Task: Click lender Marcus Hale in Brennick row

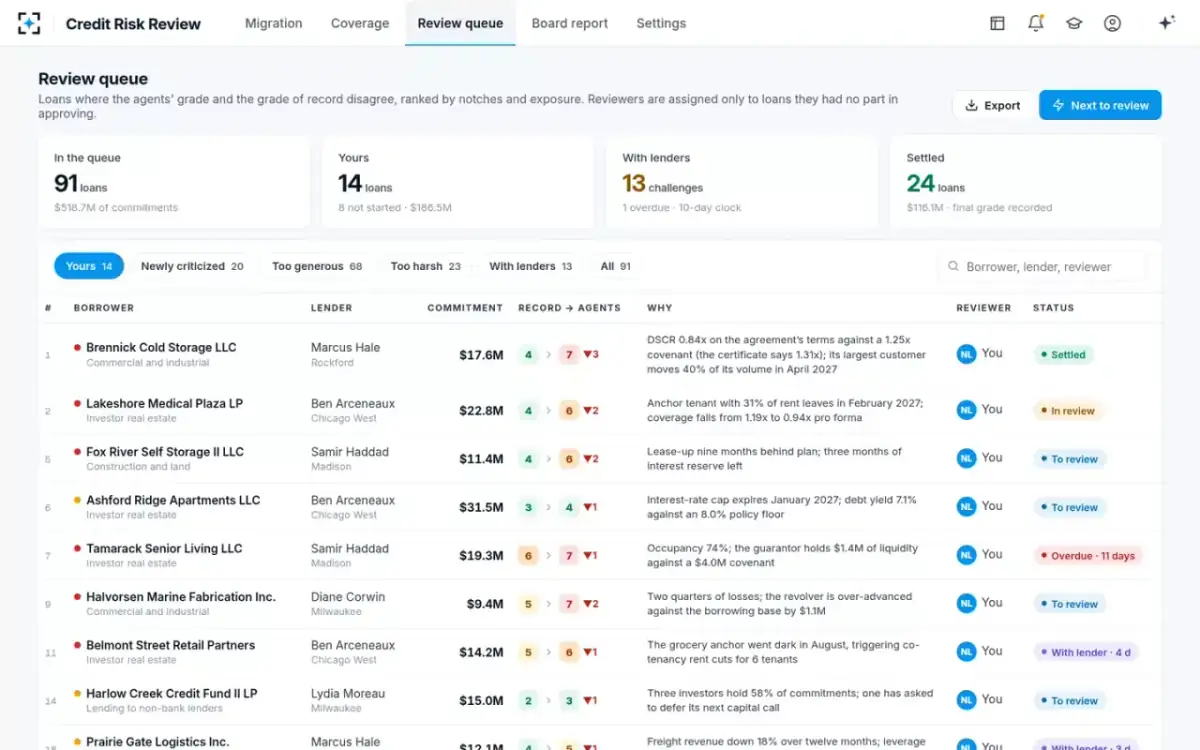Action: [x=346, y=347]
